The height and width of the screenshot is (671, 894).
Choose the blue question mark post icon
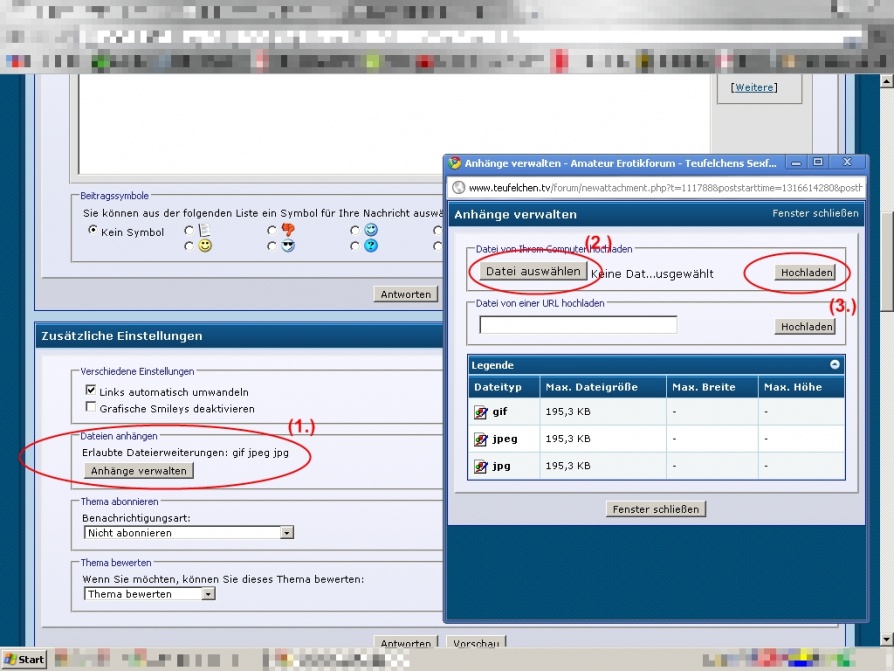click(x=371, y=246)
